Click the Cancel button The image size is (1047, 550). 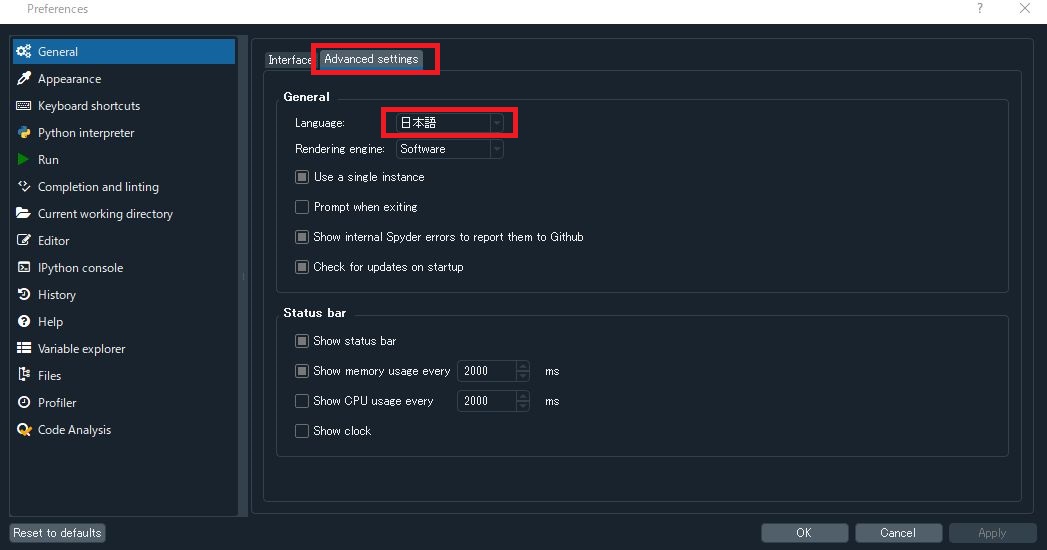tap(898, 533)
